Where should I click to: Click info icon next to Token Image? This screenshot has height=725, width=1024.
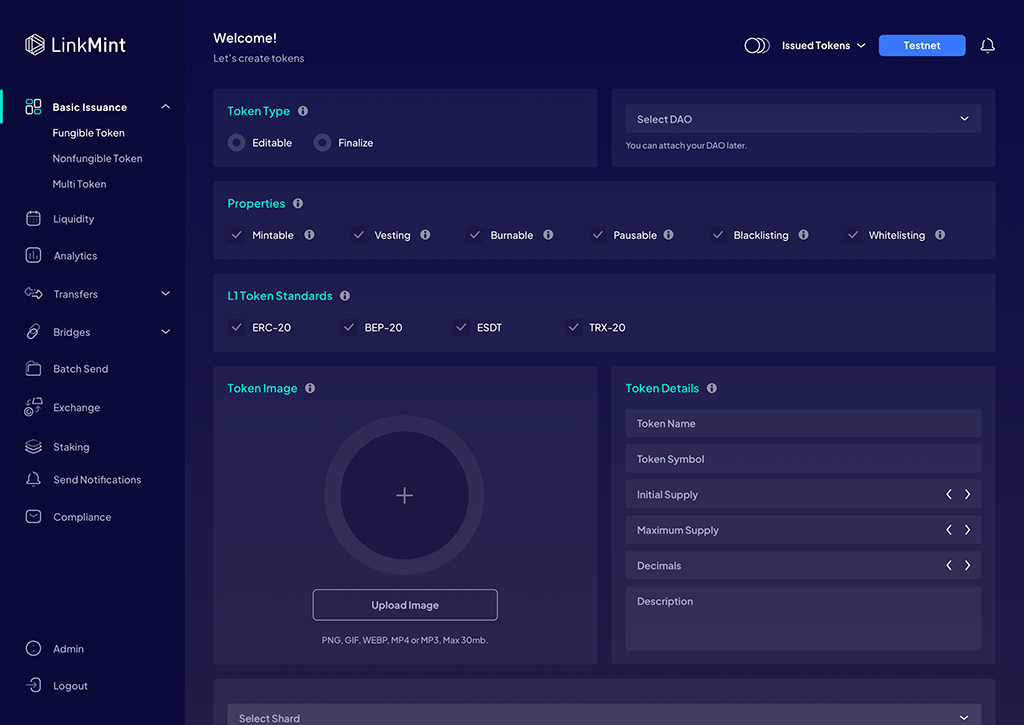pyautogui.click(x=310, y=388)
